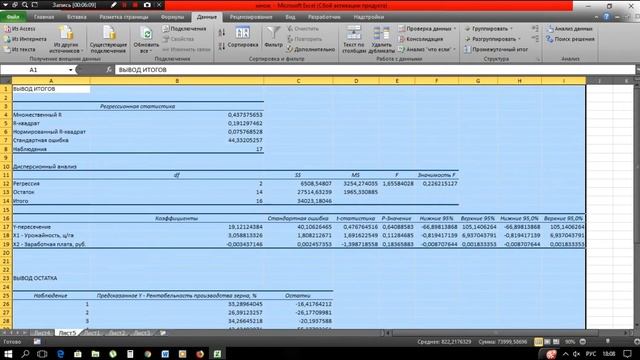Select column B header
The height and width of the screenshot is (360, 640).
tap(177, 81)
